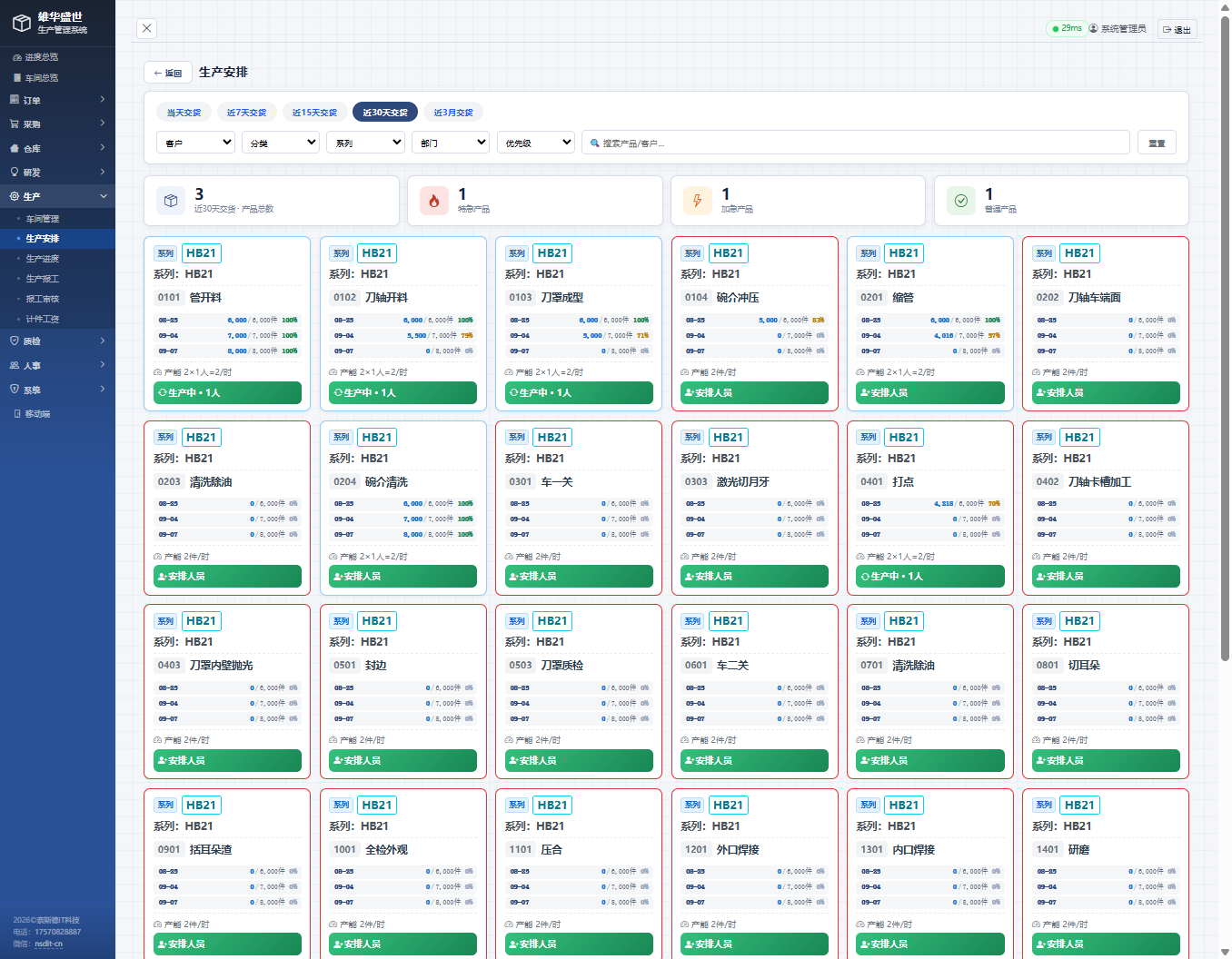Close the panel with the X icon
Viewport: 1232px width, 959px height.
tap(147, 28)
